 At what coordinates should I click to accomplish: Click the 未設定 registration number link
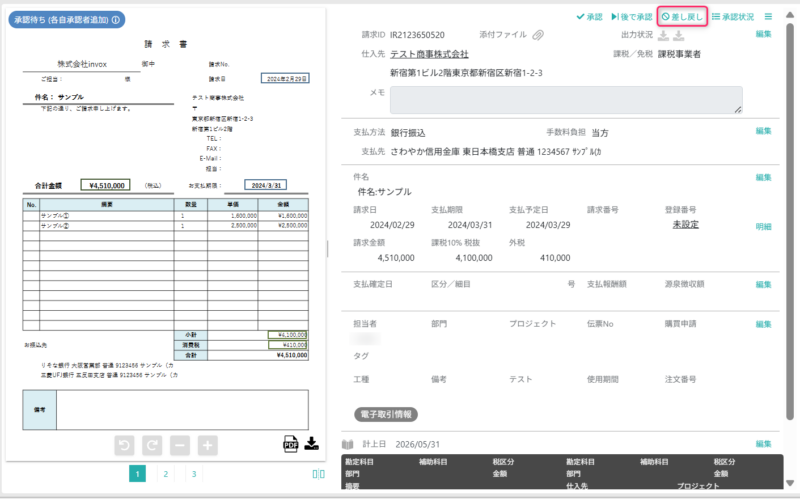point(685,224)
